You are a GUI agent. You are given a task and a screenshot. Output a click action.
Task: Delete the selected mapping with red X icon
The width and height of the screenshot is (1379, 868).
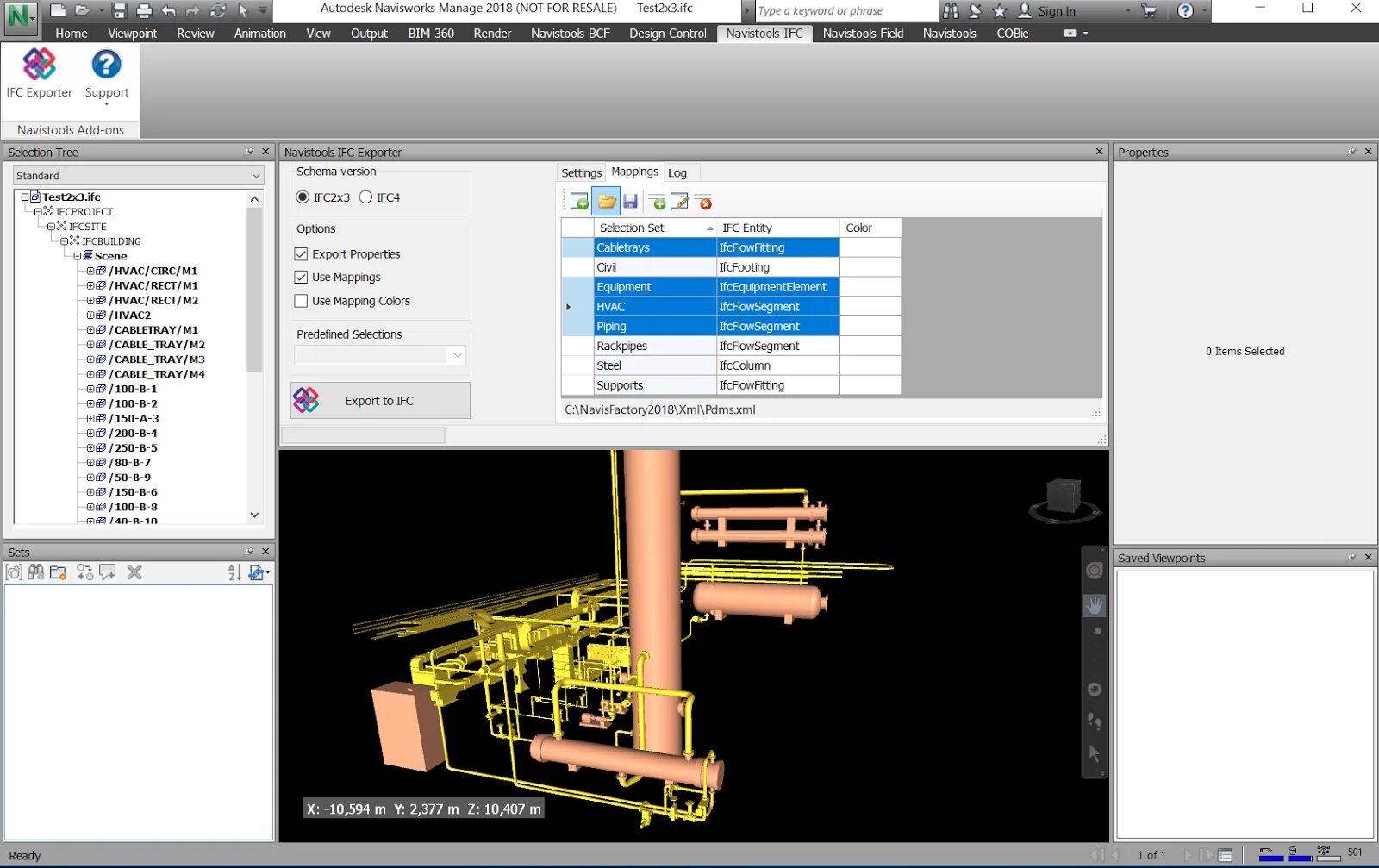tap(703, 202)
